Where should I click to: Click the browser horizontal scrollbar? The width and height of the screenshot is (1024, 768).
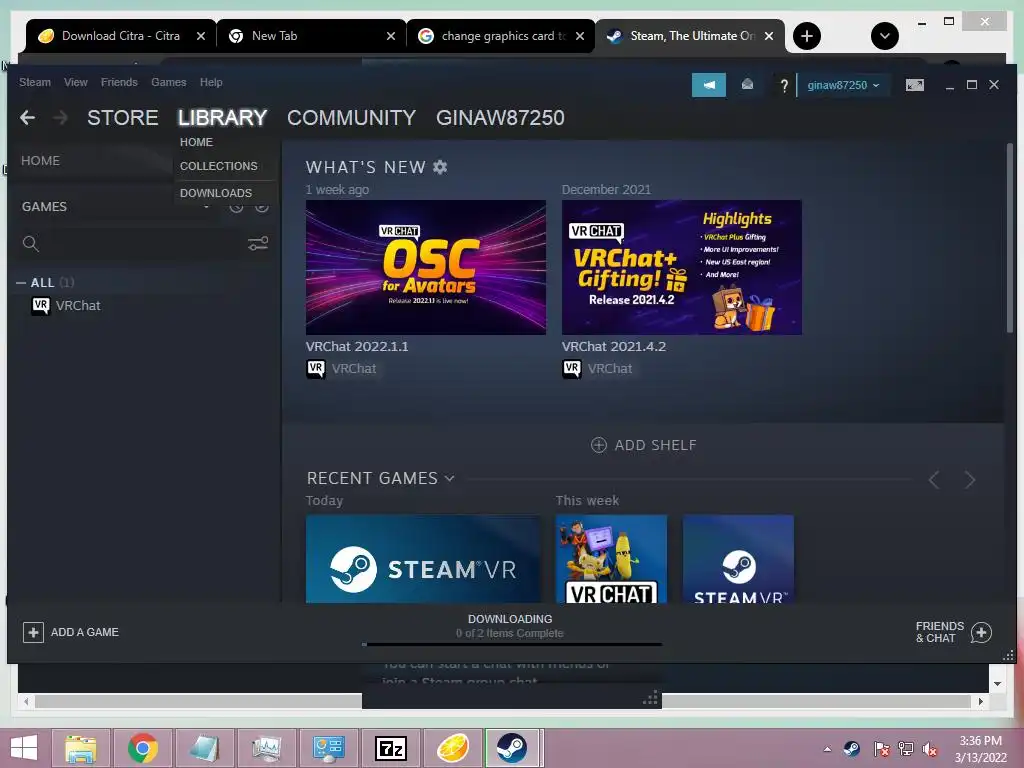(x=503, y=701)
